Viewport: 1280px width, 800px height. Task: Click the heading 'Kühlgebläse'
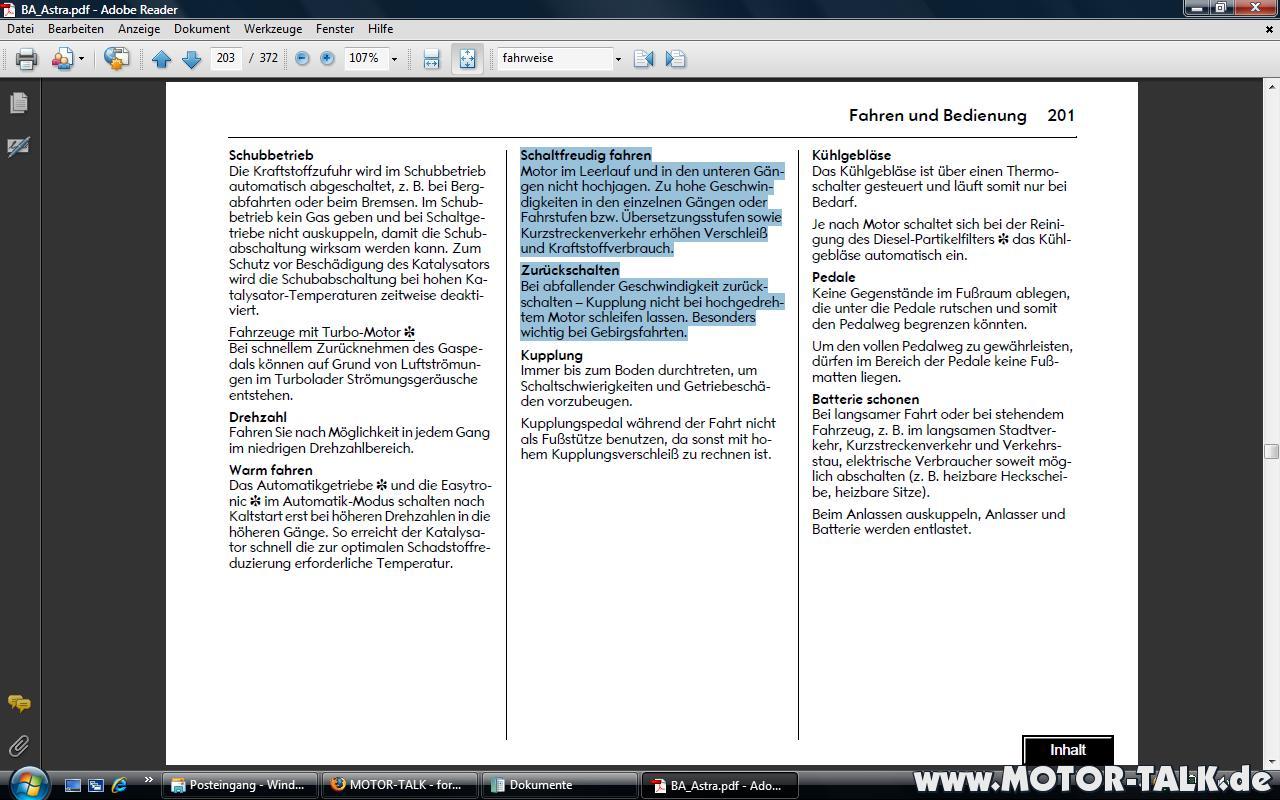851,155
